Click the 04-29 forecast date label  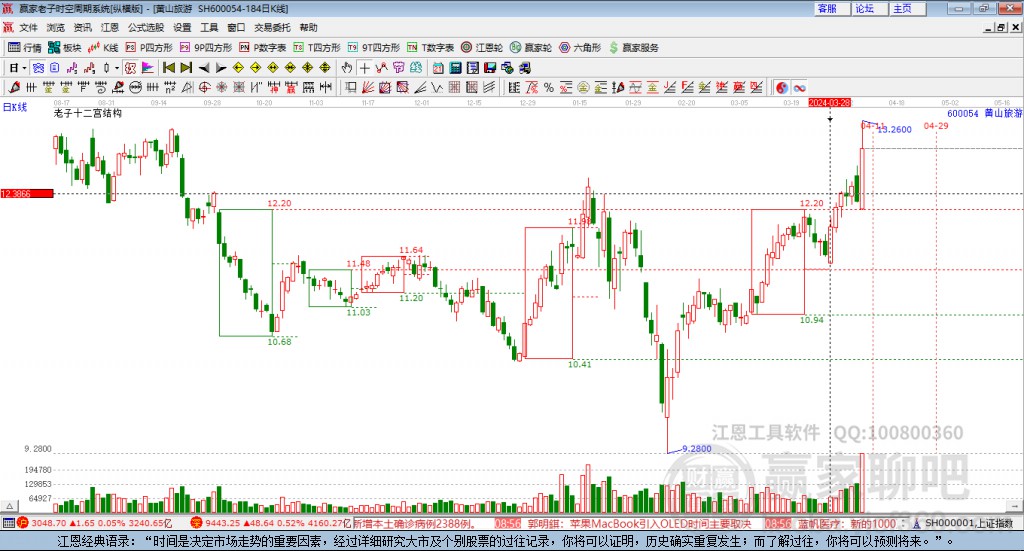(x=936, y=125)
